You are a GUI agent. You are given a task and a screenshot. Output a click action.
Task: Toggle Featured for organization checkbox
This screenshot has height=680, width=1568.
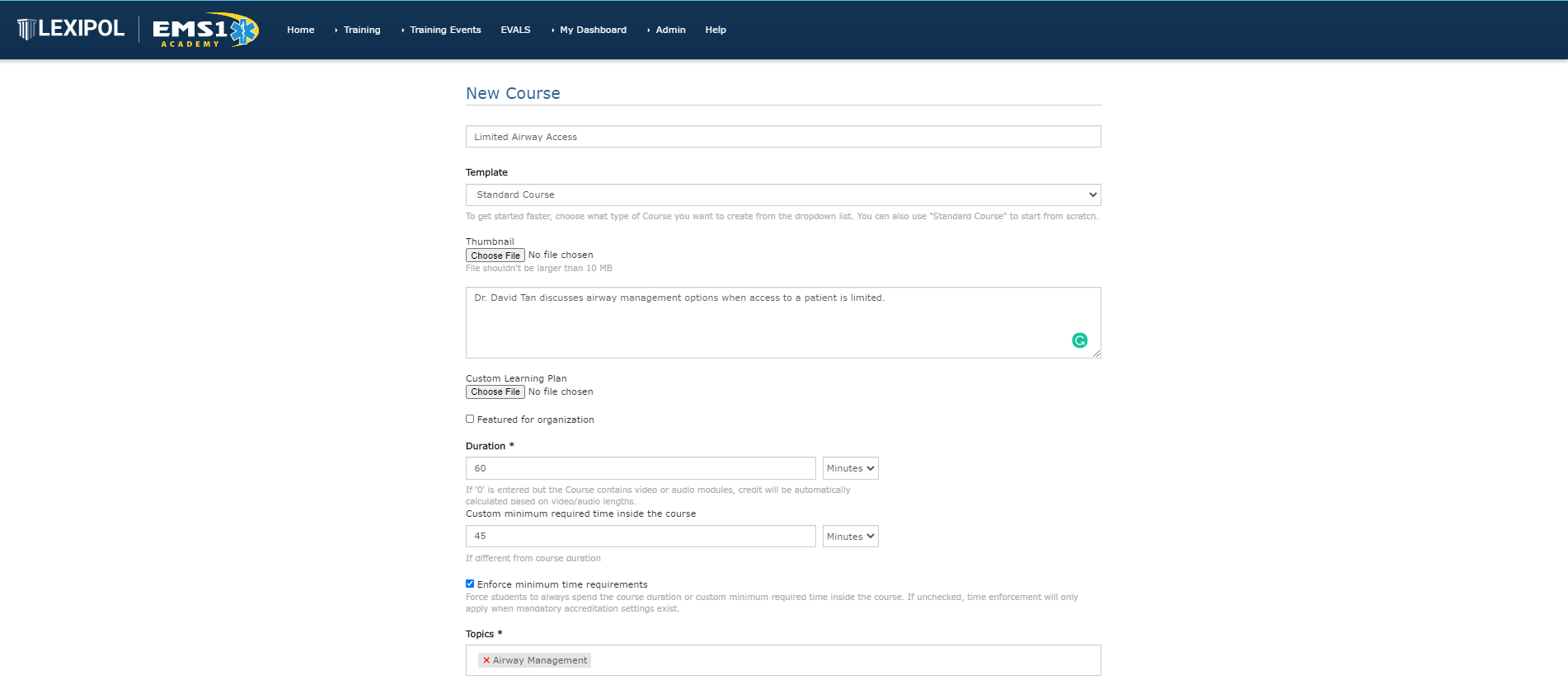(470, 419)
